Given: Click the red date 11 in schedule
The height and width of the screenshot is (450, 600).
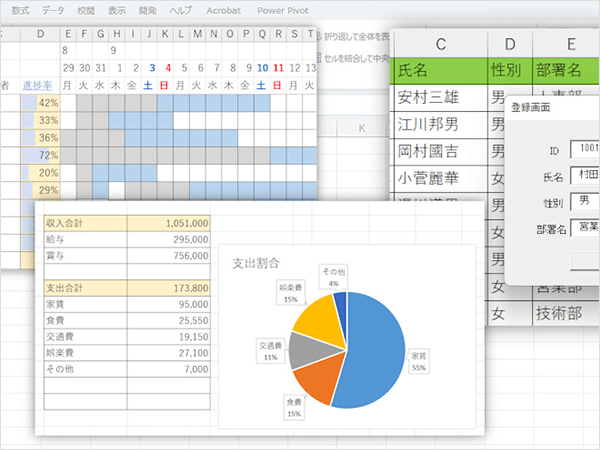Looking at the screenshot, I should coord(278,68).
